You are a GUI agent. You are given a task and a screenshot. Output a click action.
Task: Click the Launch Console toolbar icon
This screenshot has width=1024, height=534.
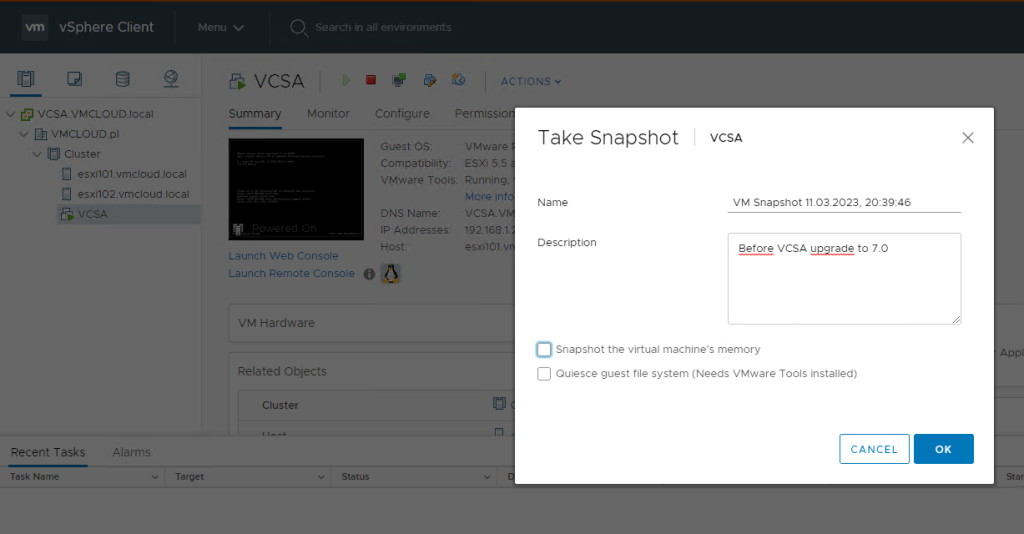click(x=399, y=80)
